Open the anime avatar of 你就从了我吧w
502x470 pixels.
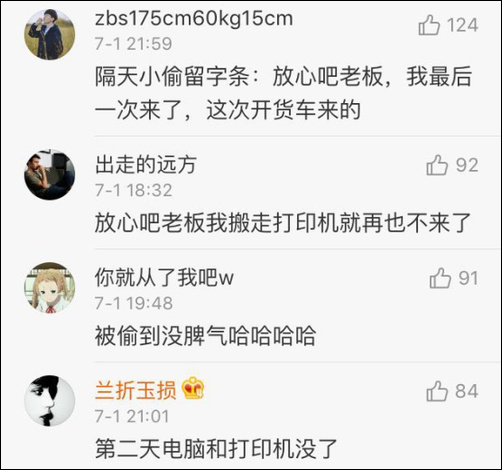[x=50, y=288]
